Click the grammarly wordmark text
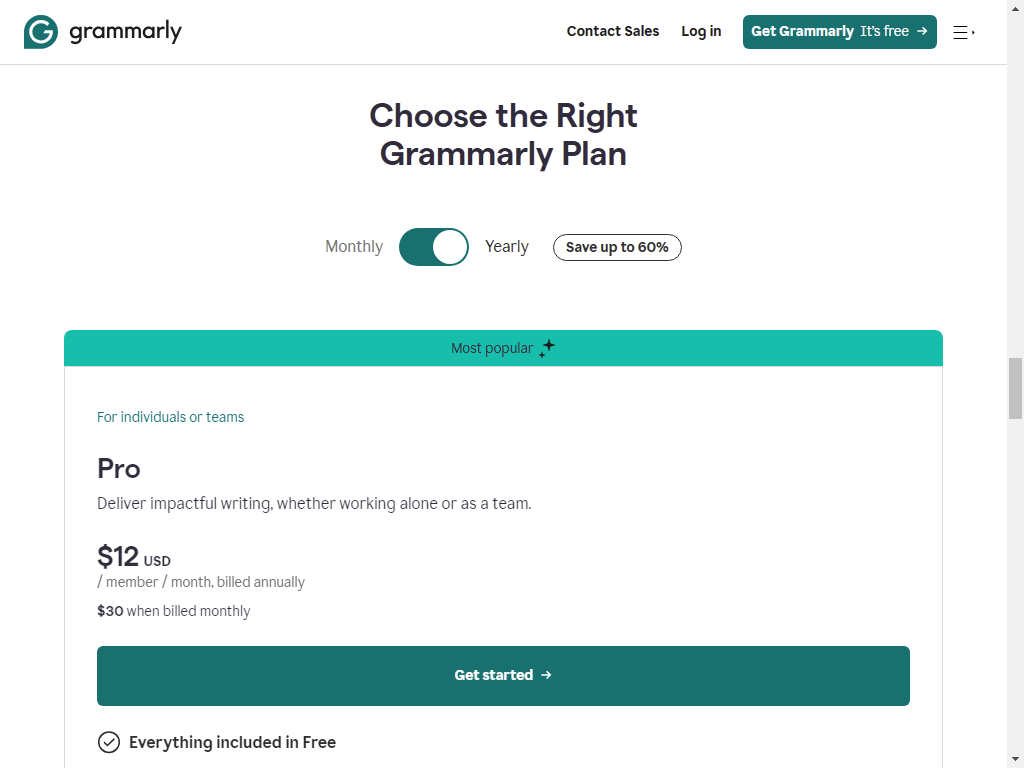This screenshot has width=1024, height=768. [x=125, y=32]
